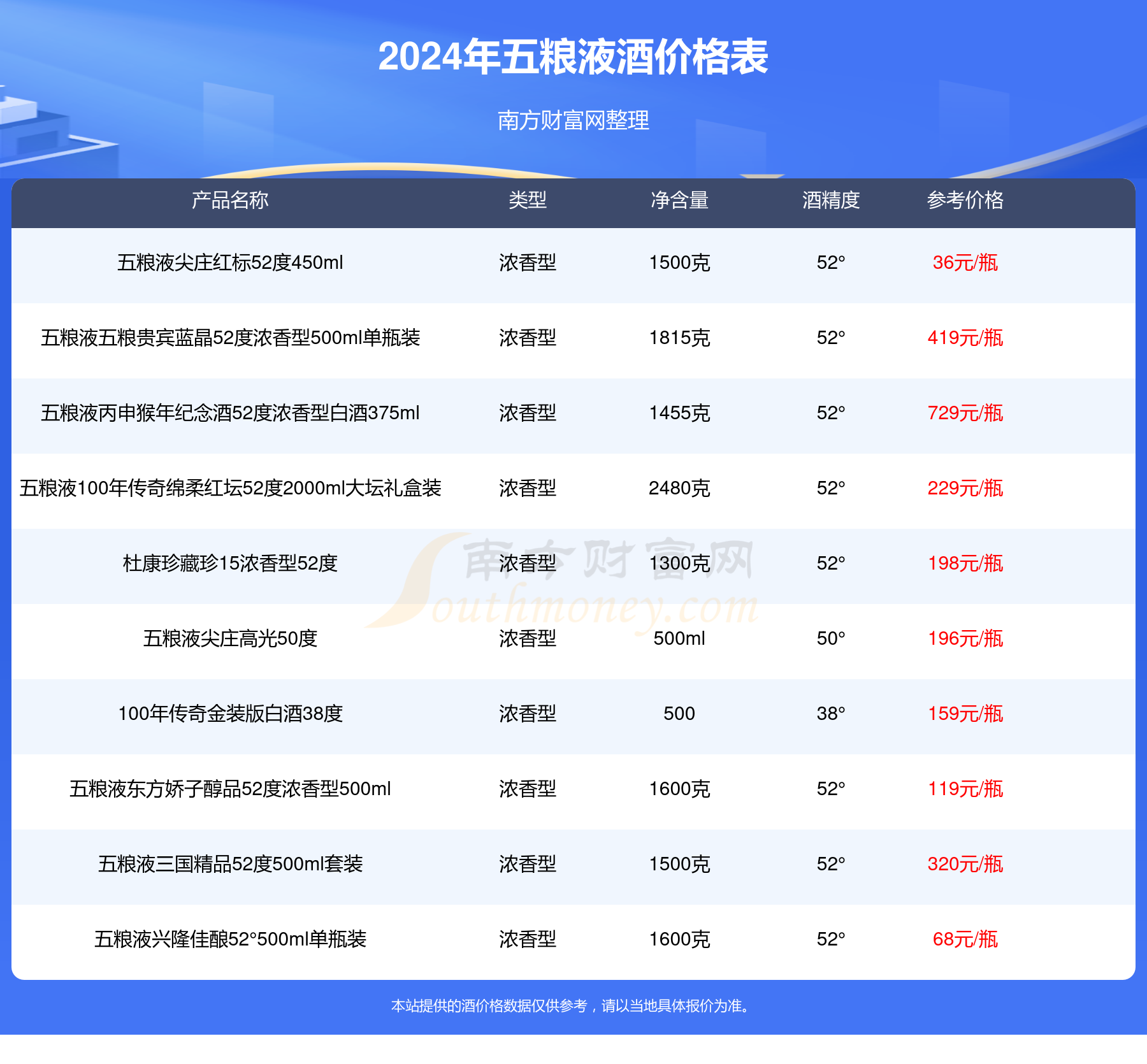Click the 50° alcohol content cell

click(831, 638)
